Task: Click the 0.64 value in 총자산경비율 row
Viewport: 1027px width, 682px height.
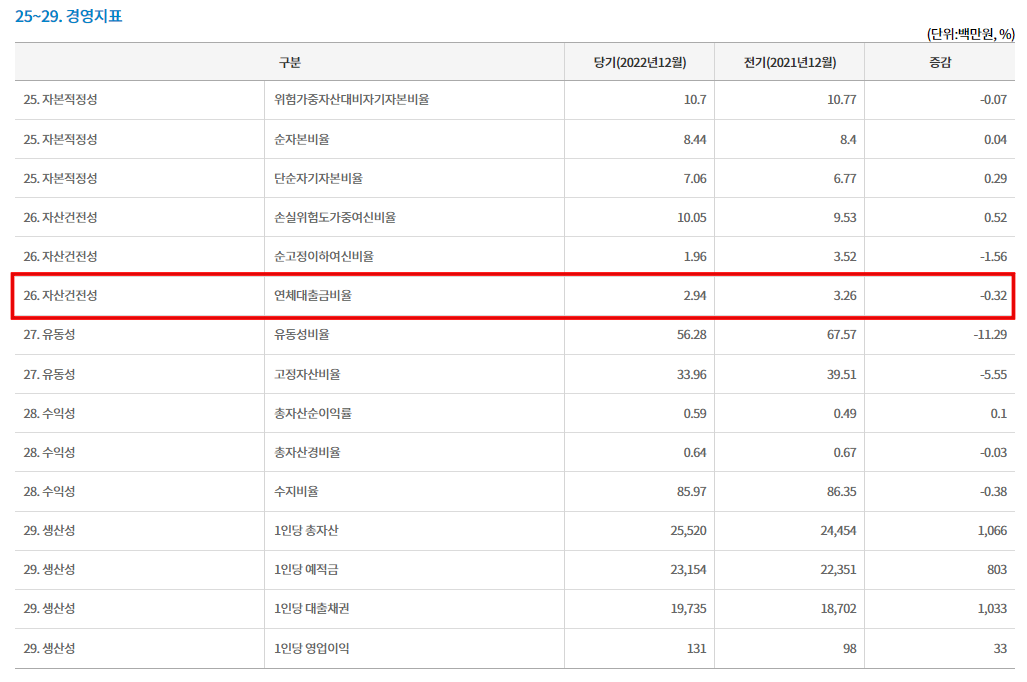Action: pos(695,452)
